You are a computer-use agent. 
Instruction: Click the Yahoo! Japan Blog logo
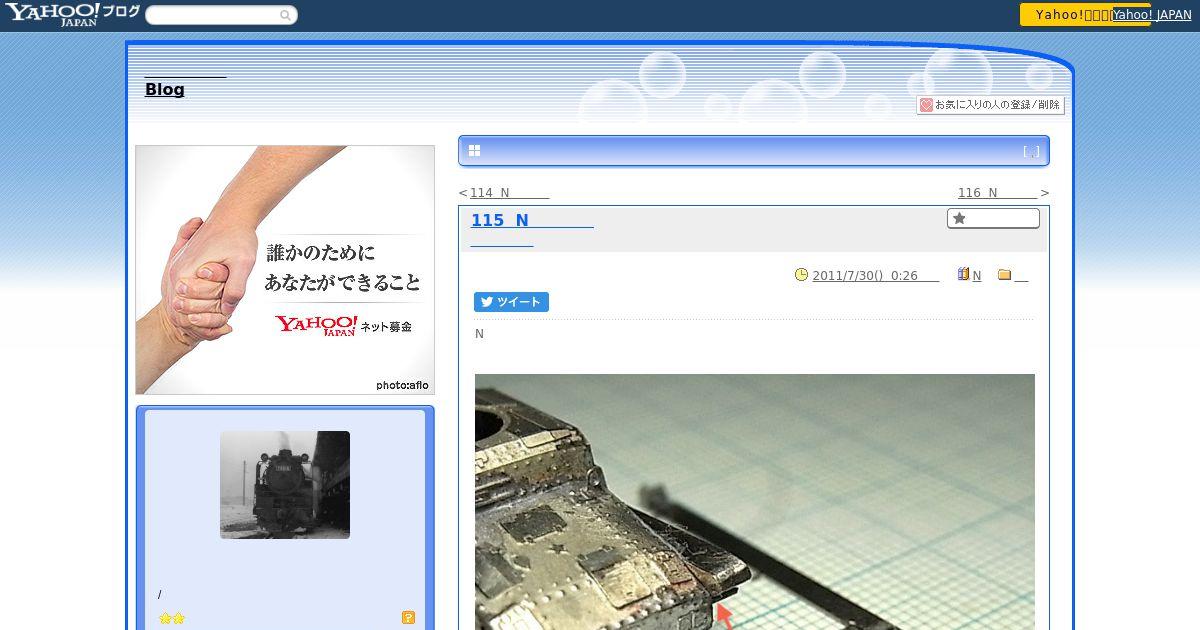pyautogui.click(x=72, y=14)
